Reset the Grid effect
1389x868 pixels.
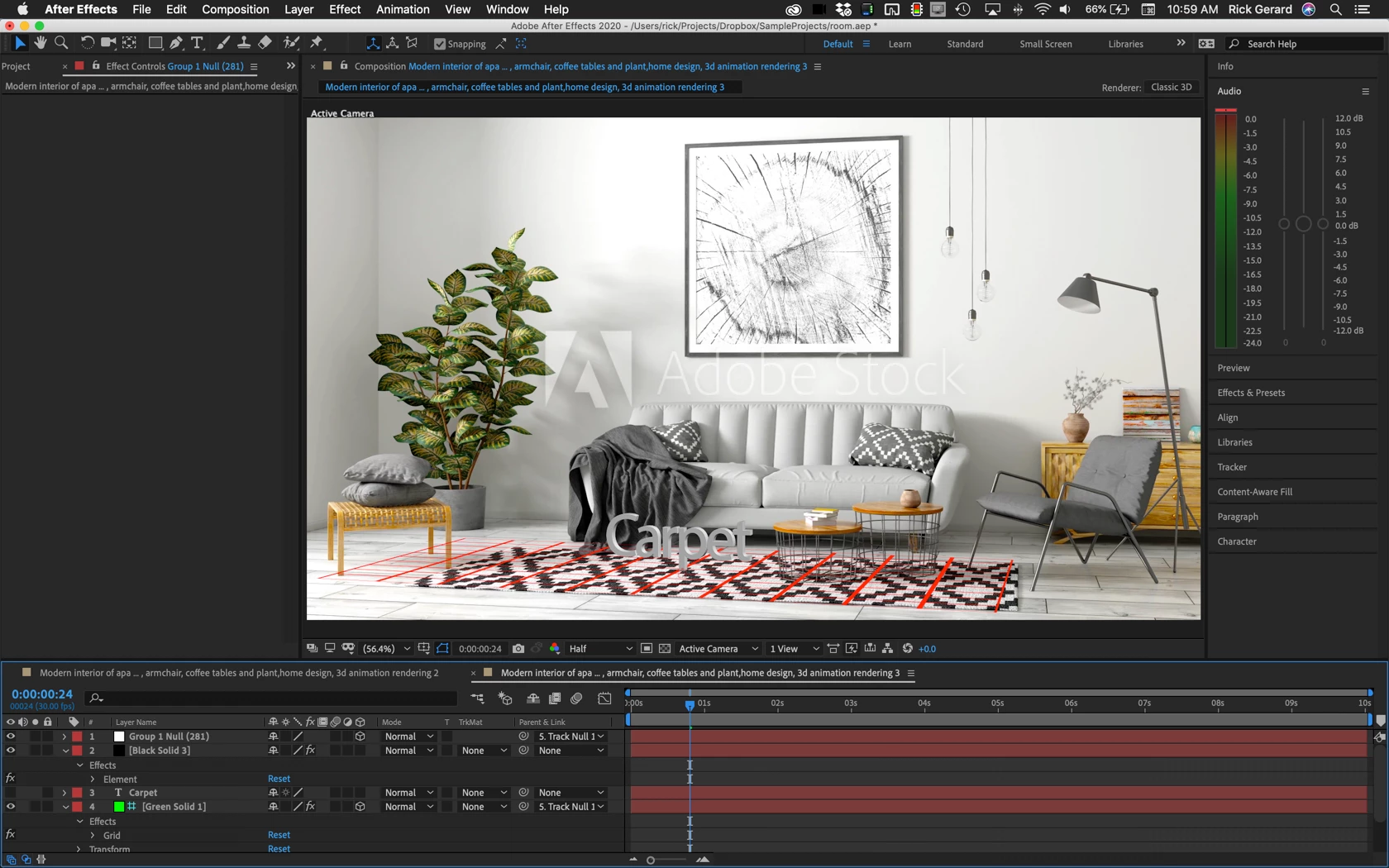coord(279,835)
